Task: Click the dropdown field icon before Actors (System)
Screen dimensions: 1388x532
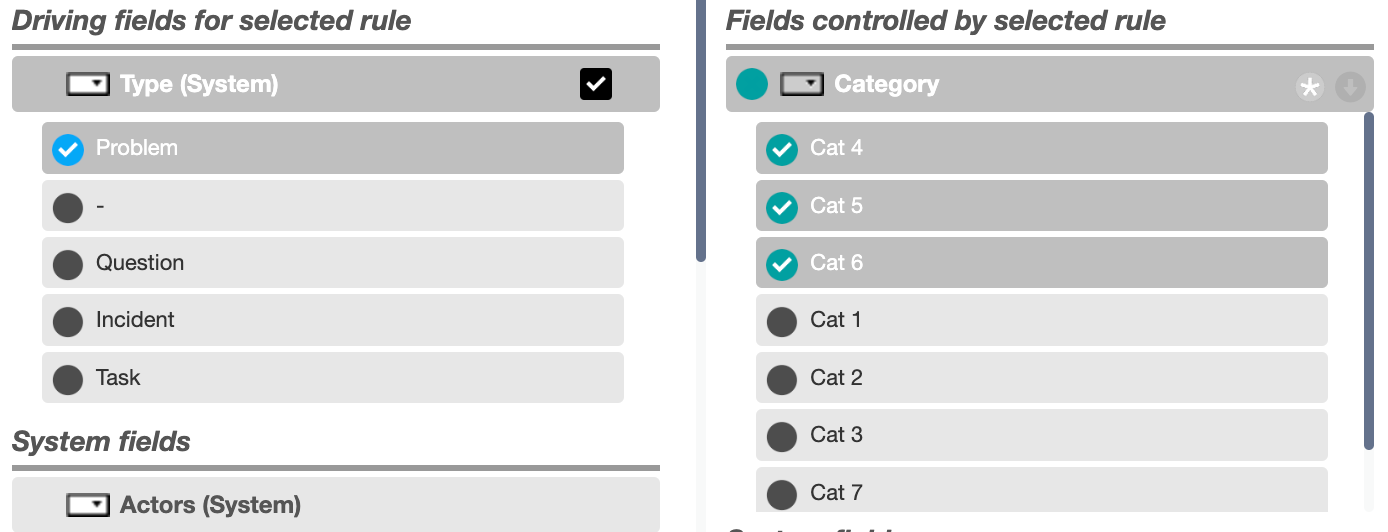Action: click(88, 505)
